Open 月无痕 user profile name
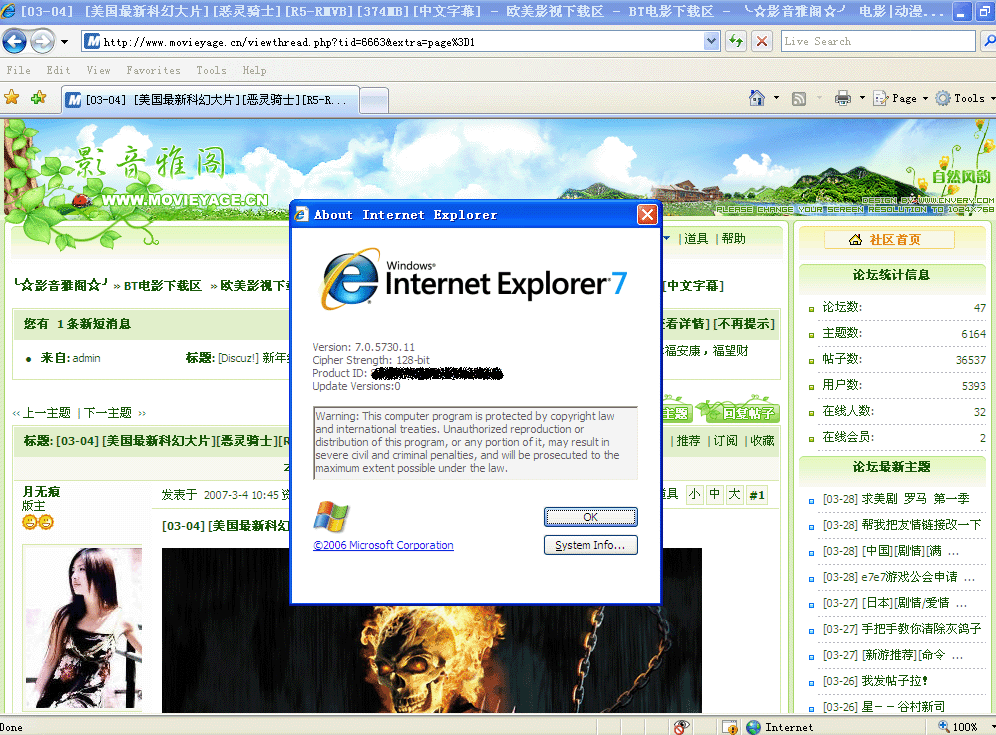This screenshot has height=735, width=996. (41, 492)
